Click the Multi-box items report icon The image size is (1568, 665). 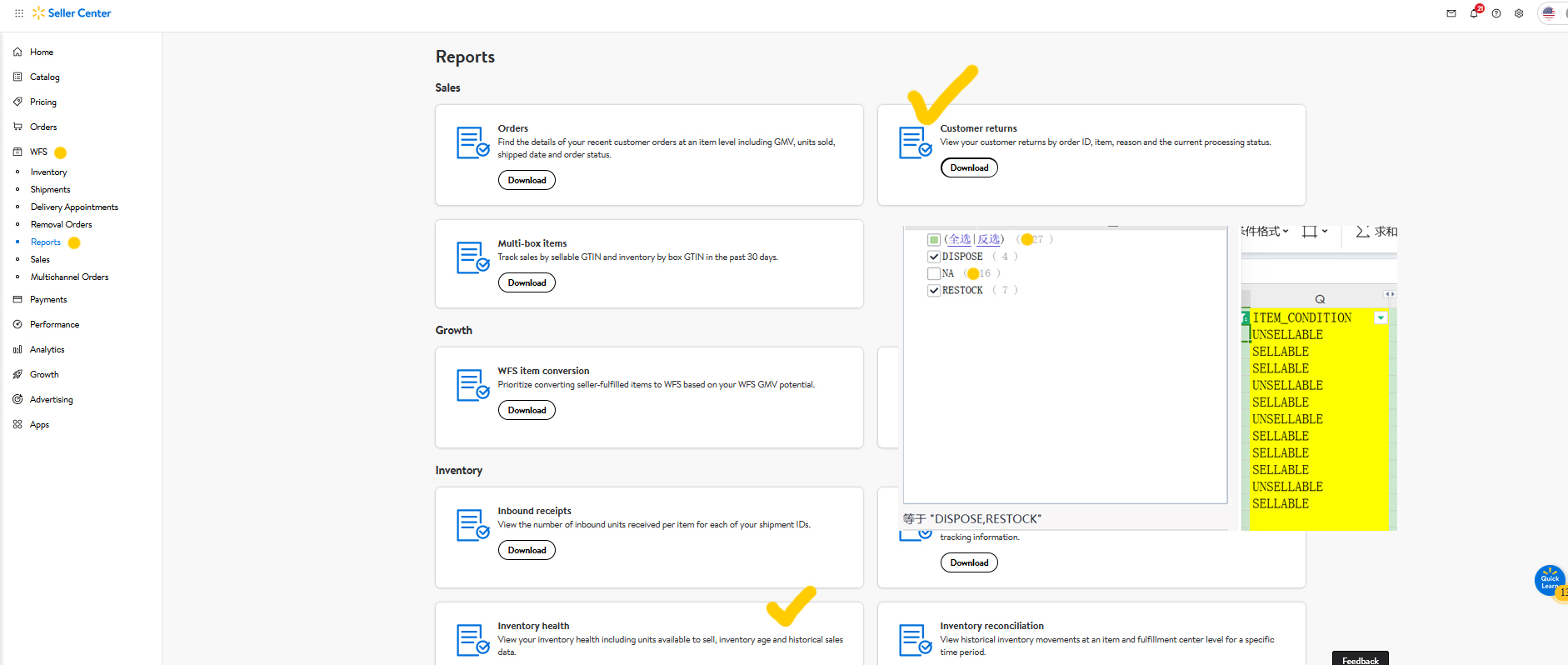(x=472, y=257)
